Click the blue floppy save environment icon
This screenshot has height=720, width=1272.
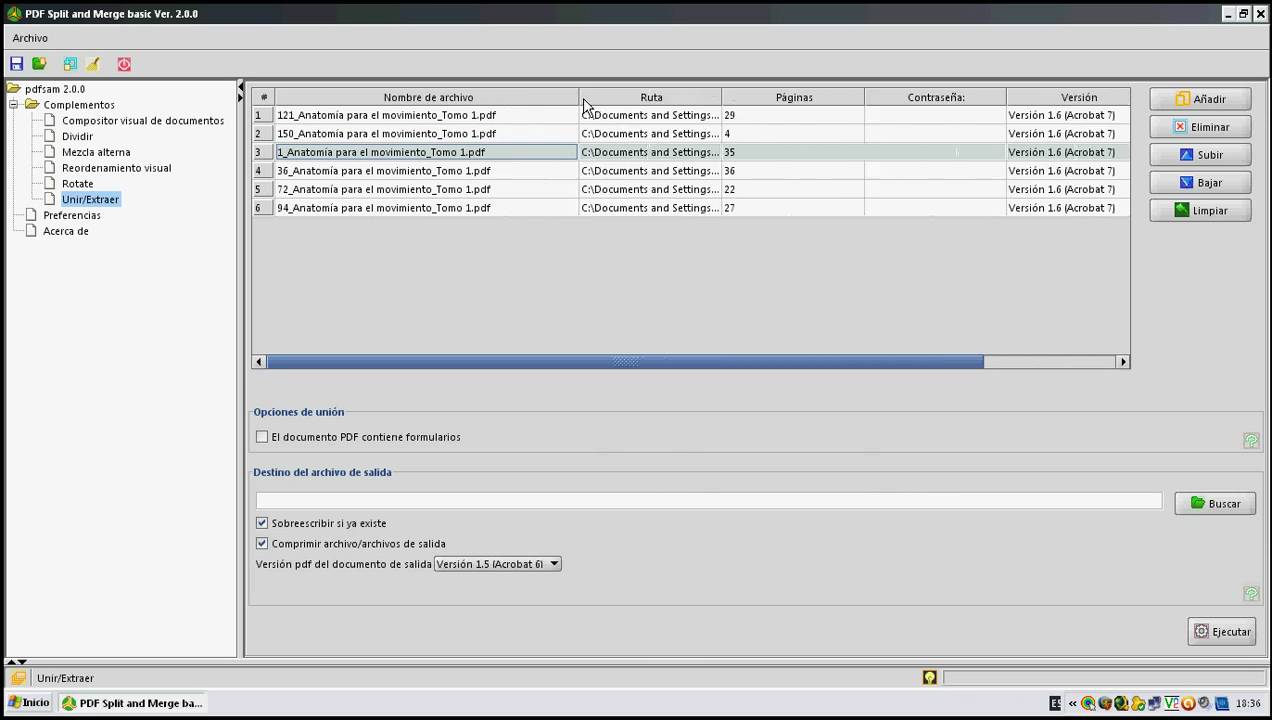pos(16,64)
